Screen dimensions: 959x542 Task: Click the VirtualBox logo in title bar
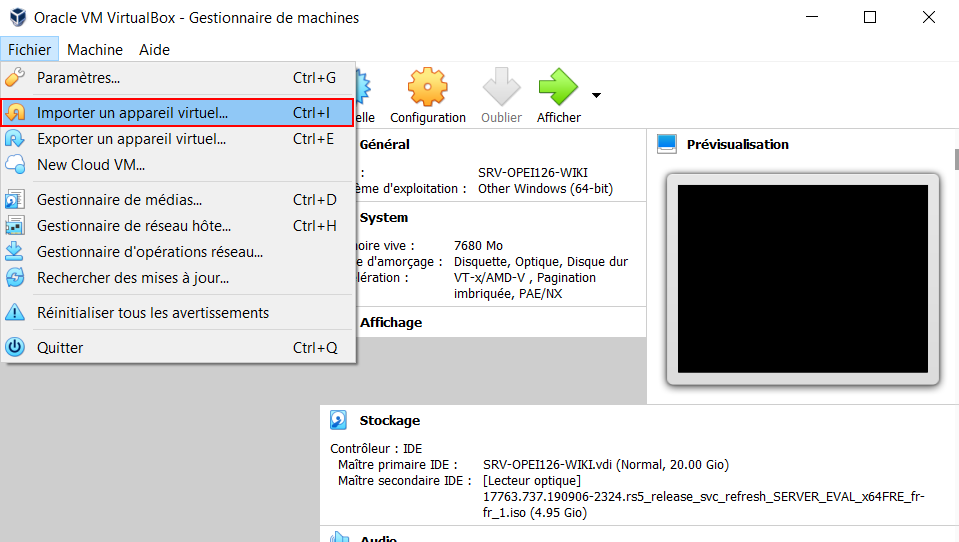click(18, 17)
